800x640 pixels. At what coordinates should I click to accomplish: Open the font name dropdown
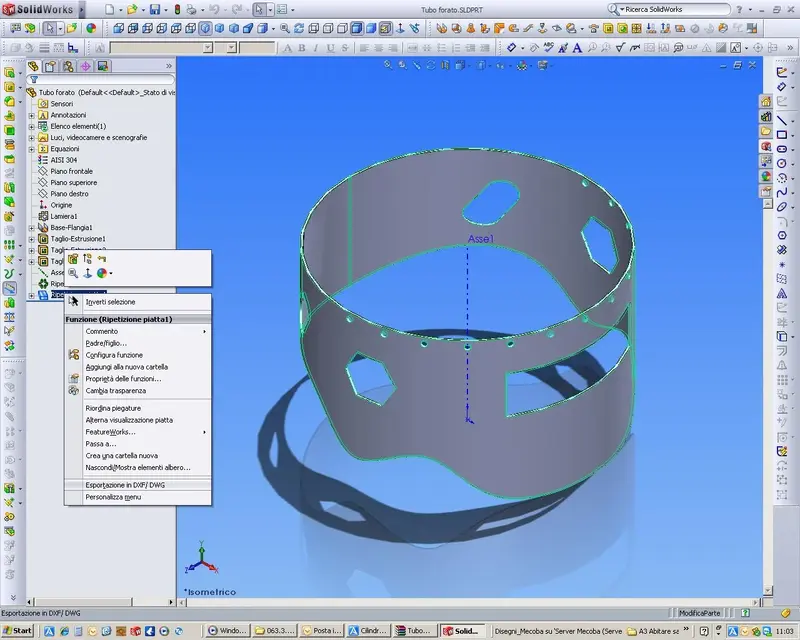[208, 48]
